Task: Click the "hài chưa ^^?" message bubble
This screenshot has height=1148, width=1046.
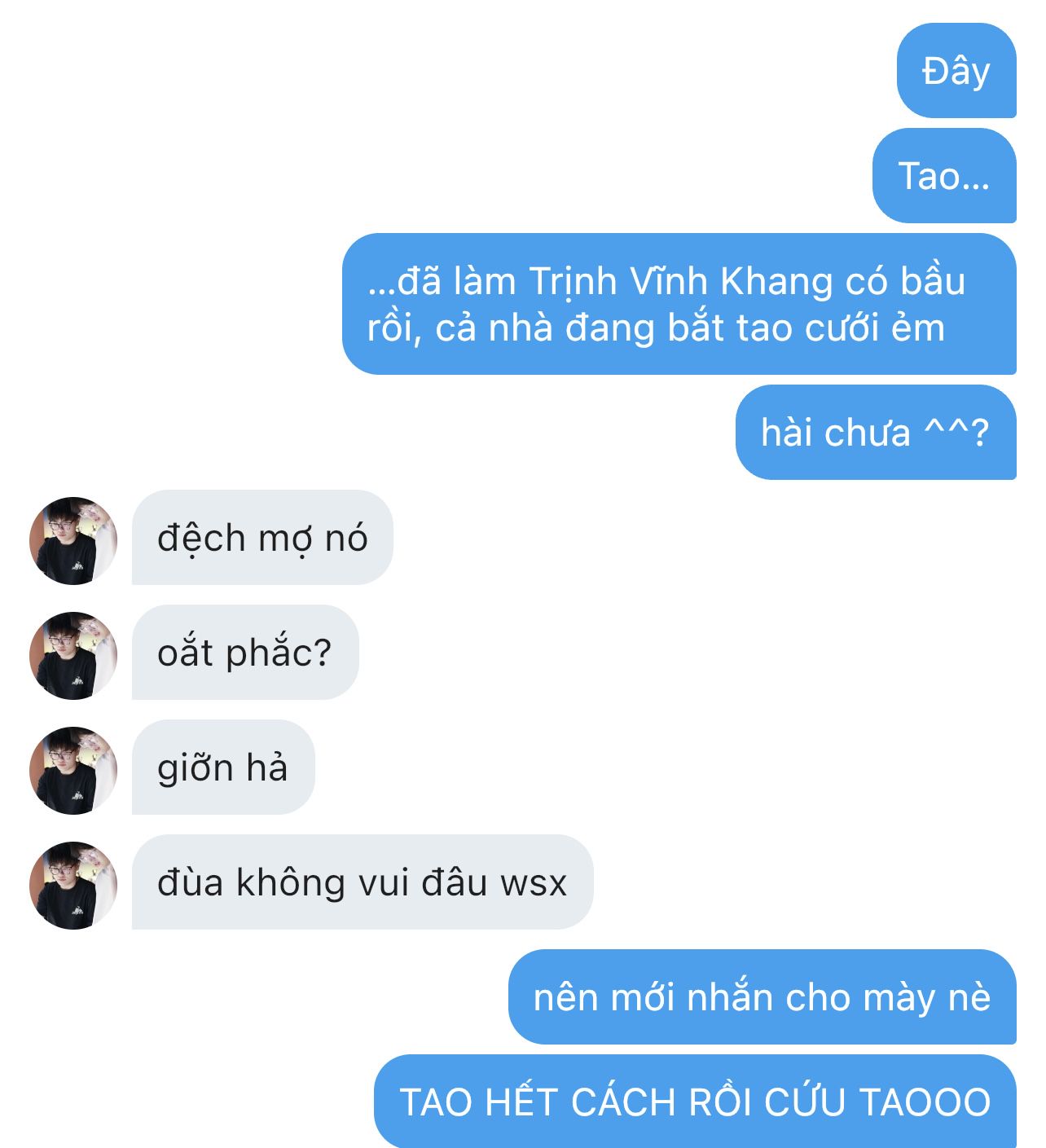Action: coord(876,433)
